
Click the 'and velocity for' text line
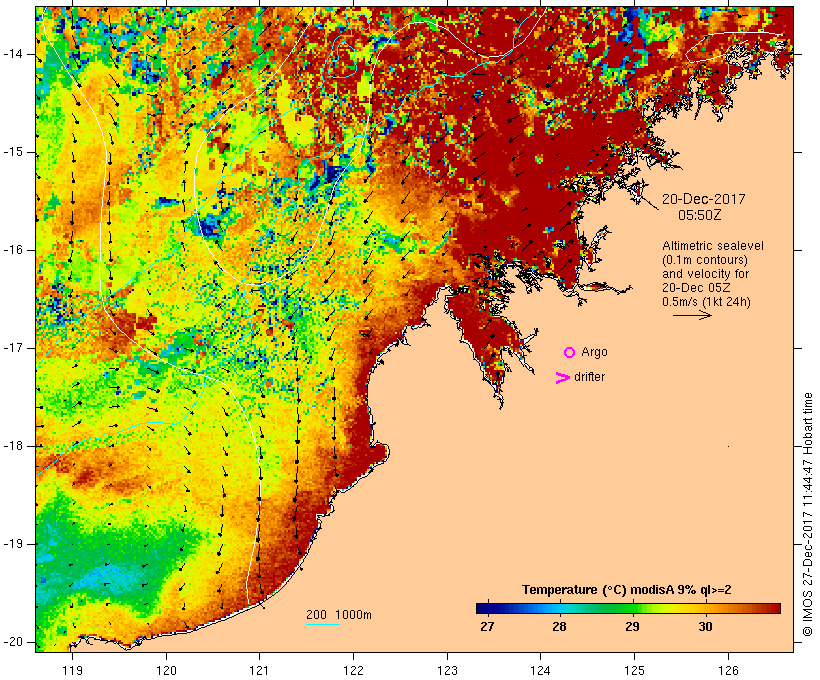pos(705,274)
